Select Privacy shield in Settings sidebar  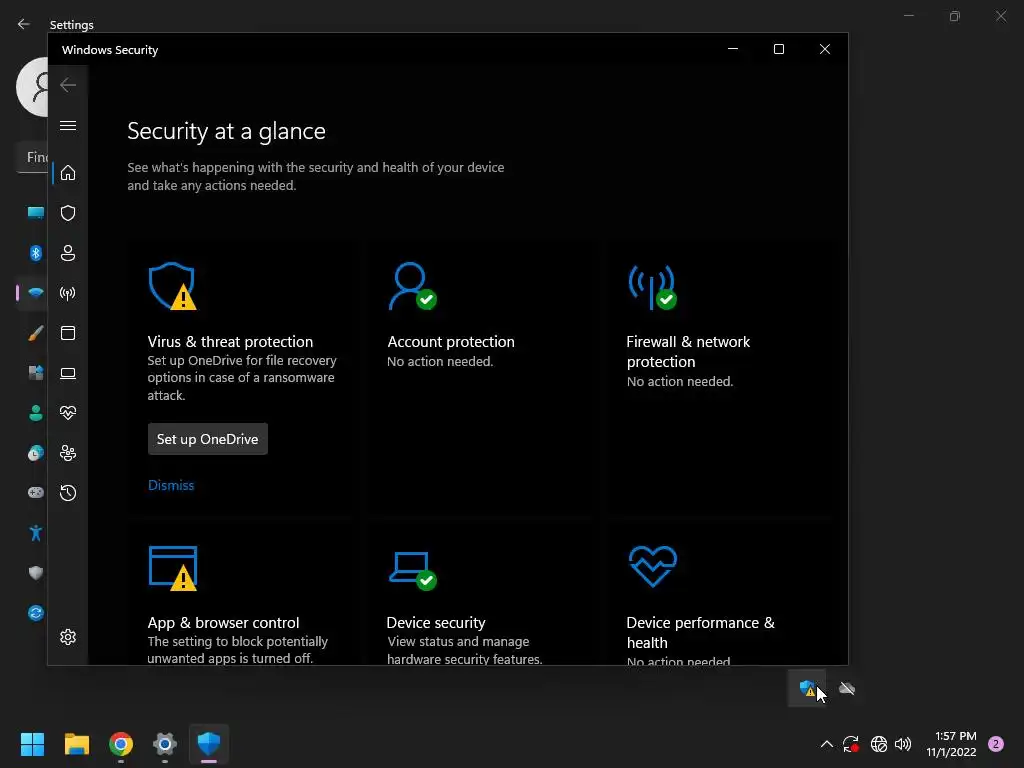pos(36,573)
